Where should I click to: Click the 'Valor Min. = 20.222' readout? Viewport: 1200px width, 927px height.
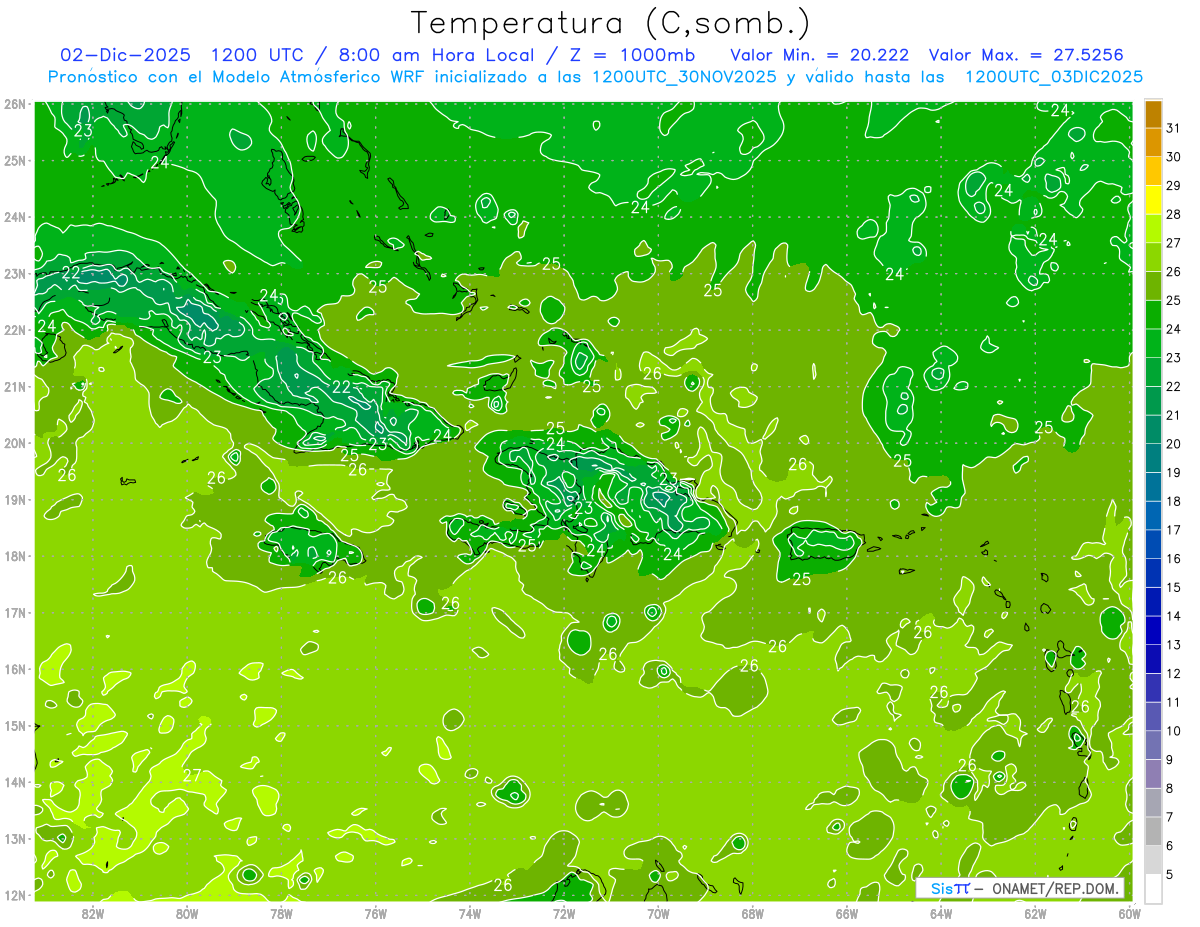pyautogui.click(x=819, y=54)
